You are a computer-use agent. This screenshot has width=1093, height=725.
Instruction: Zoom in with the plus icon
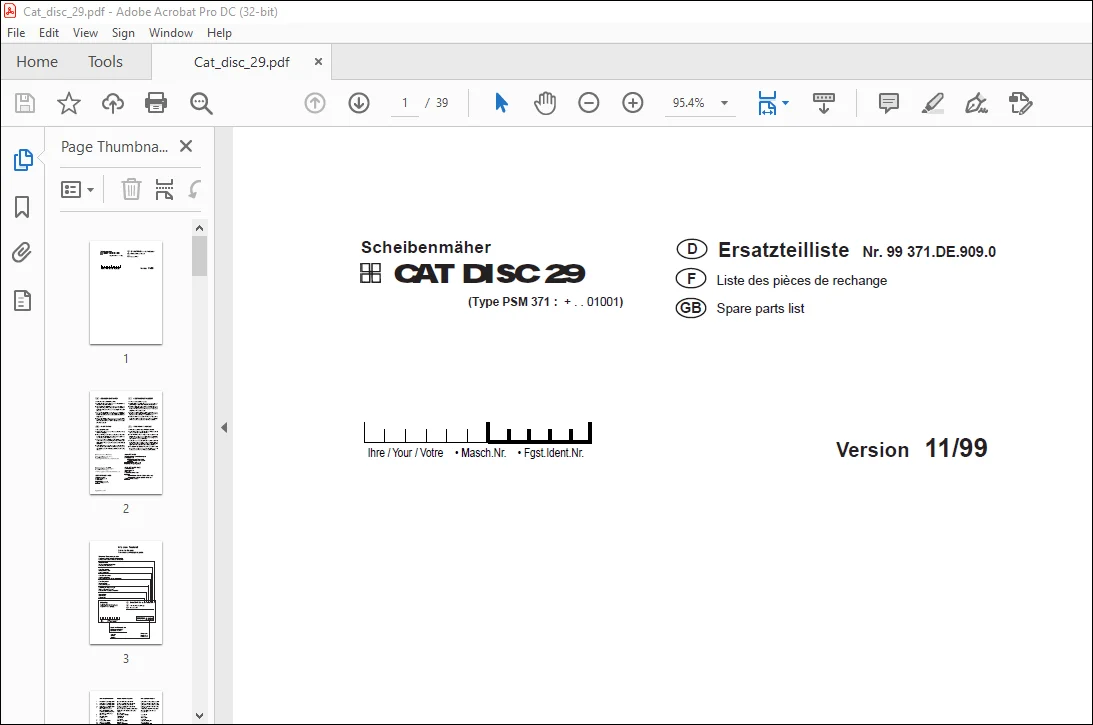(632, 103)
